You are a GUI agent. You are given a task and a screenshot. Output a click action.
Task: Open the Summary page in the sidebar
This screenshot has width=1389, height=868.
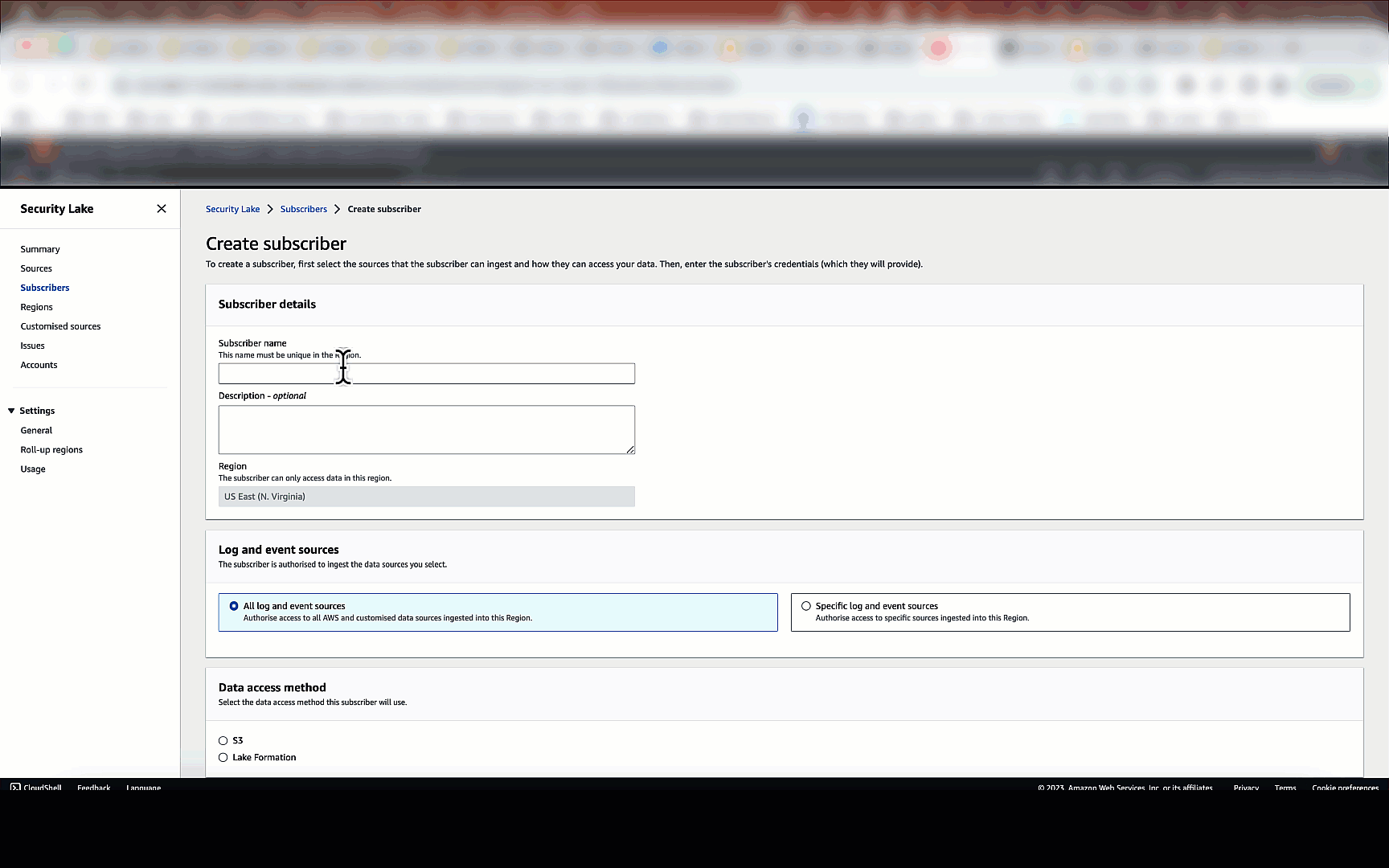point(40,249)
